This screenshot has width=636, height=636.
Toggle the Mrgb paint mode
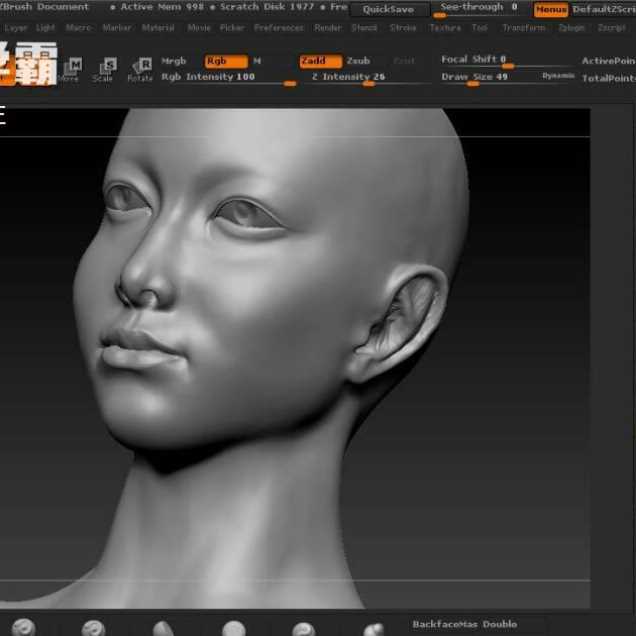pyautogui.click(x=174, y=61)
